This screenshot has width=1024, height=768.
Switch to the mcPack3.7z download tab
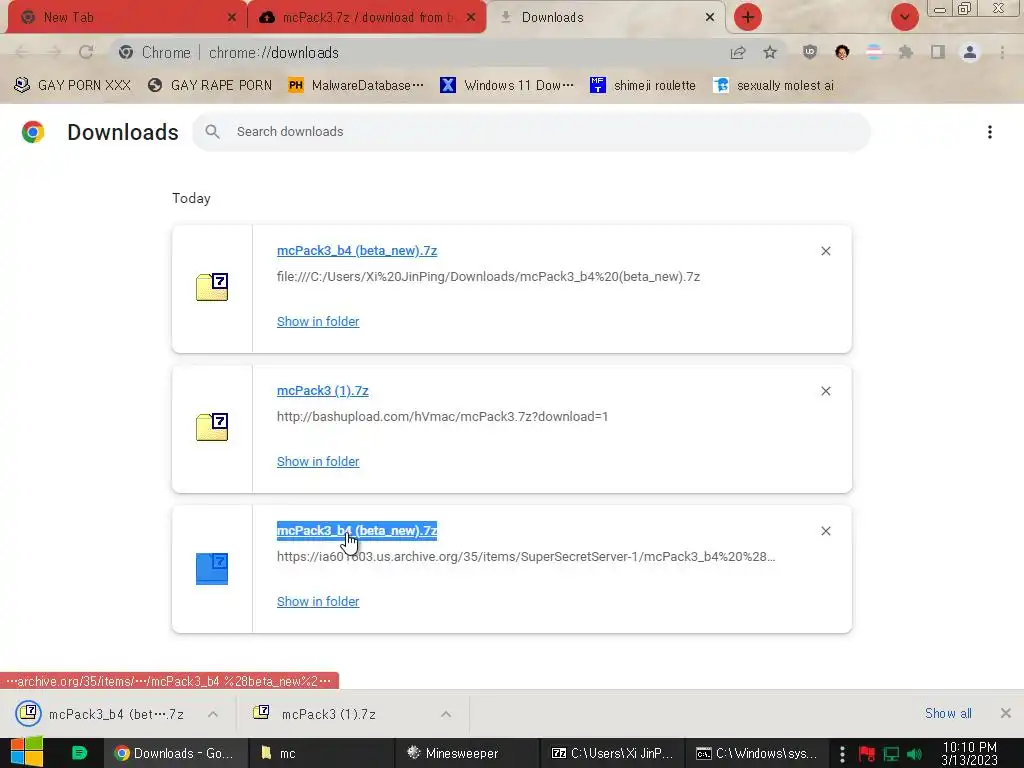367,18
